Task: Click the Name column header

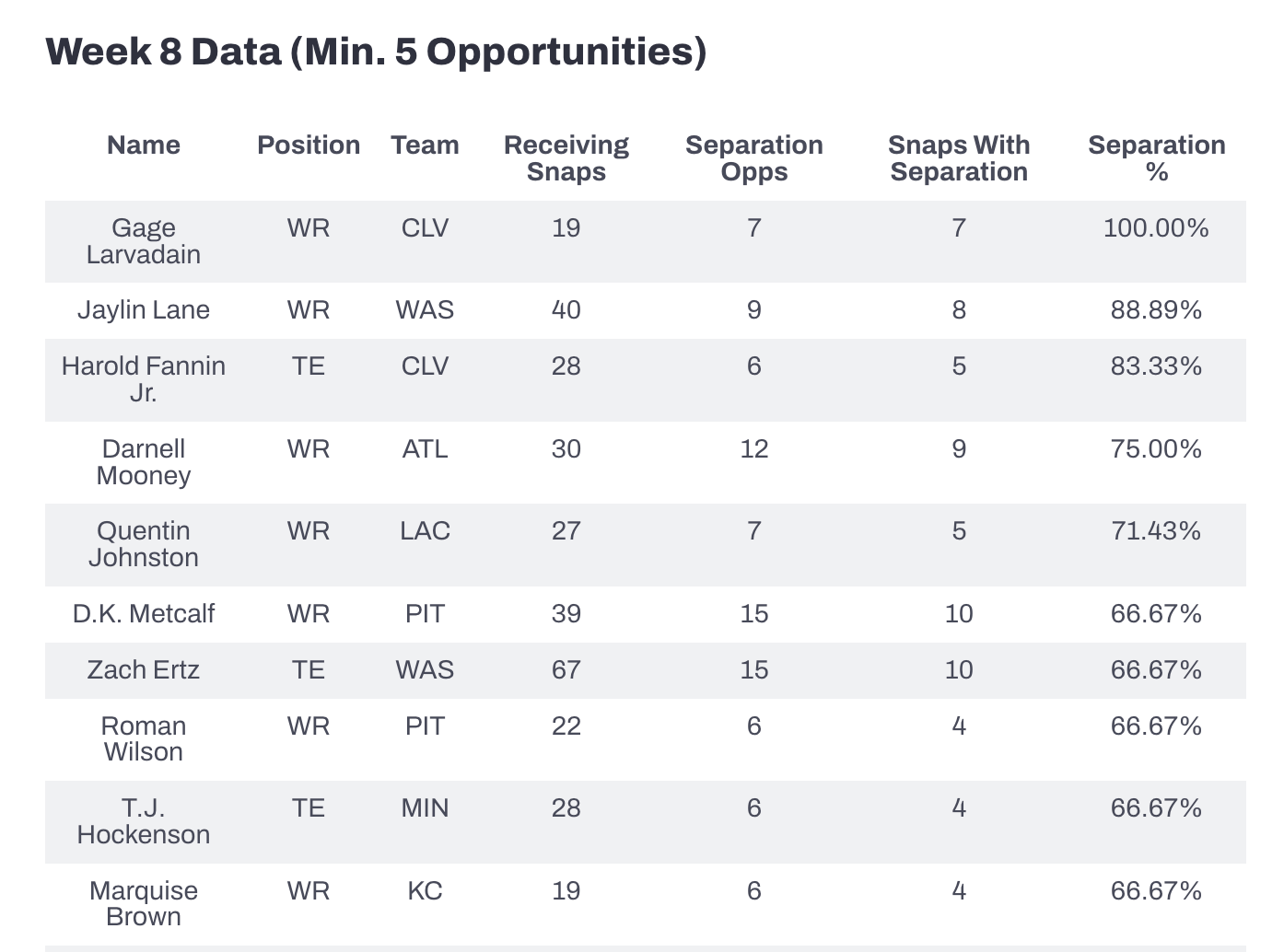Action: (x=143, y=145)
